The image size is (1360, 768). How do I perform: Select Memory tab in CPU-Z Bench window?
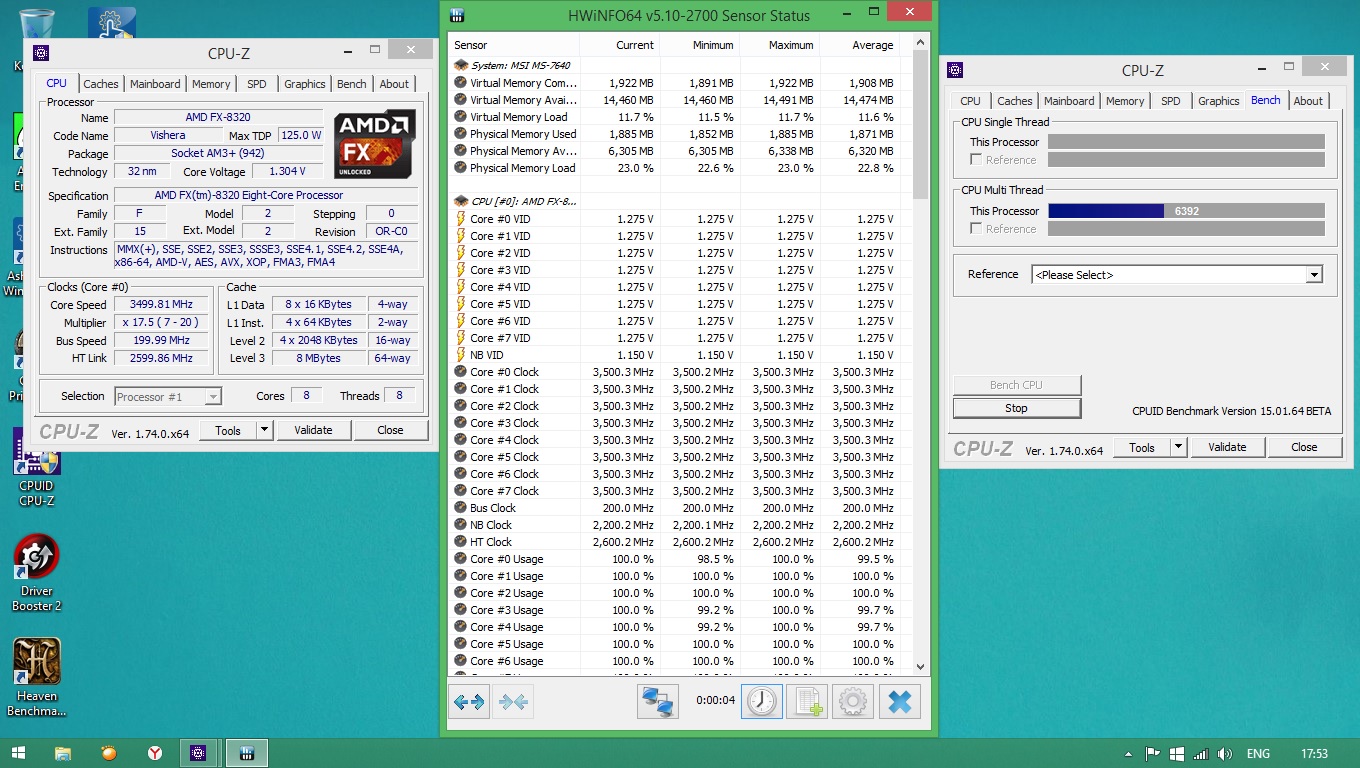(x=1125, y=101)
